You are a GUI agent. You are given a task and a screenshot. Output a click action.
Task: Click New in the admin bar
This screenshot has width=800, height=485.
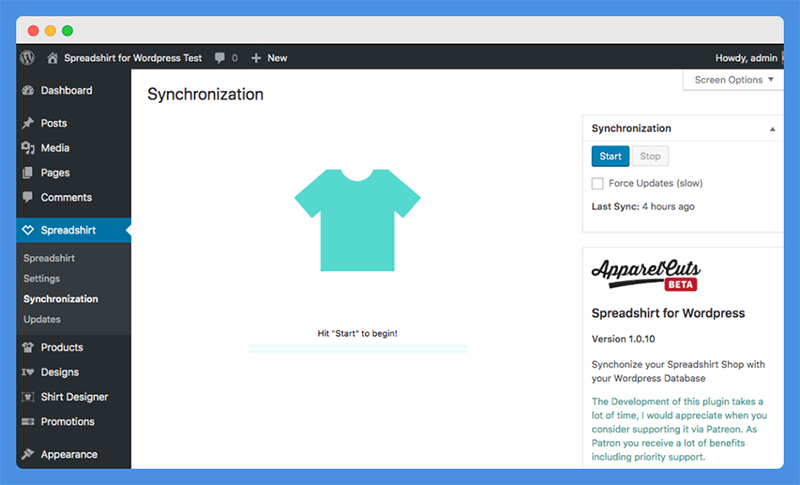click(277, 58)
